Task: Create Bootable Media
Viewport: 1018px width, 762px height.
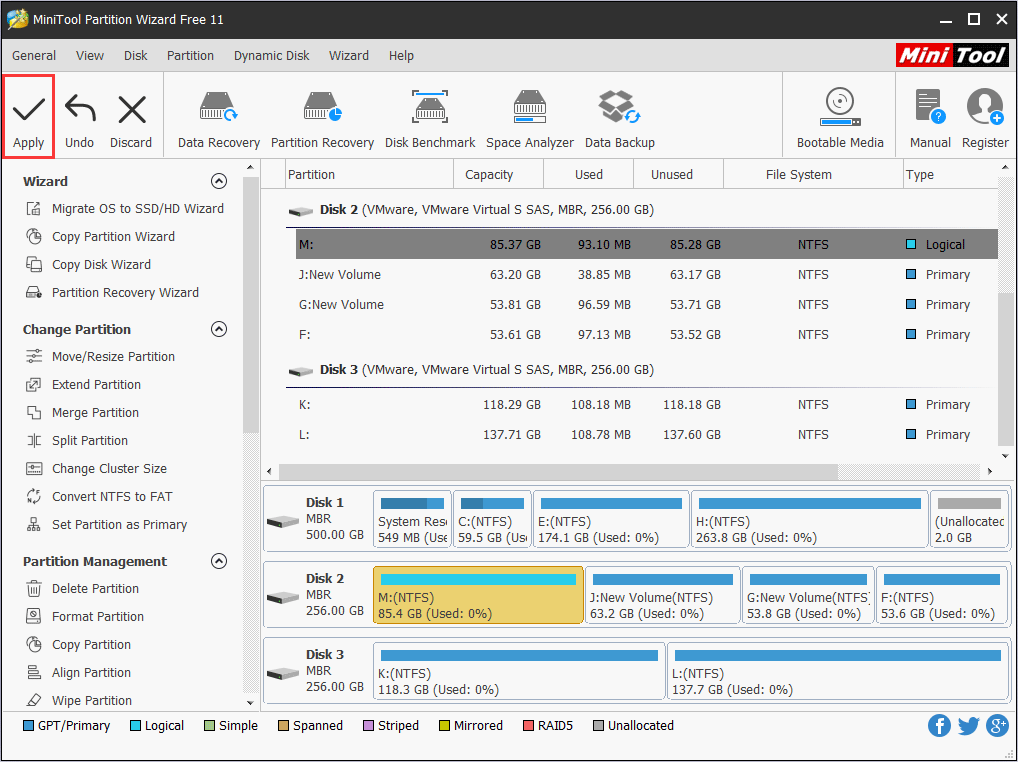Action: click(x=840, y=119)
